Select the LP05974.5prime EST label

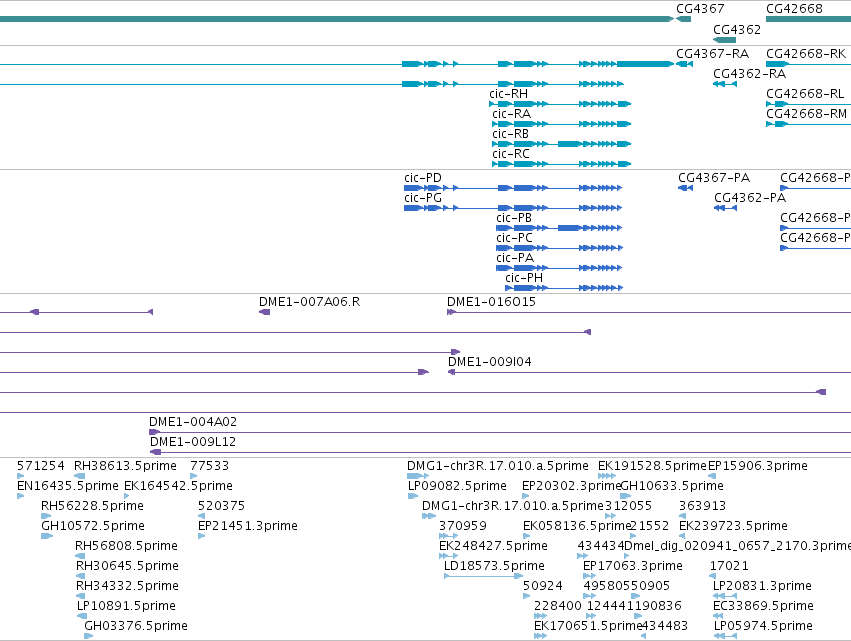[763, 626]
